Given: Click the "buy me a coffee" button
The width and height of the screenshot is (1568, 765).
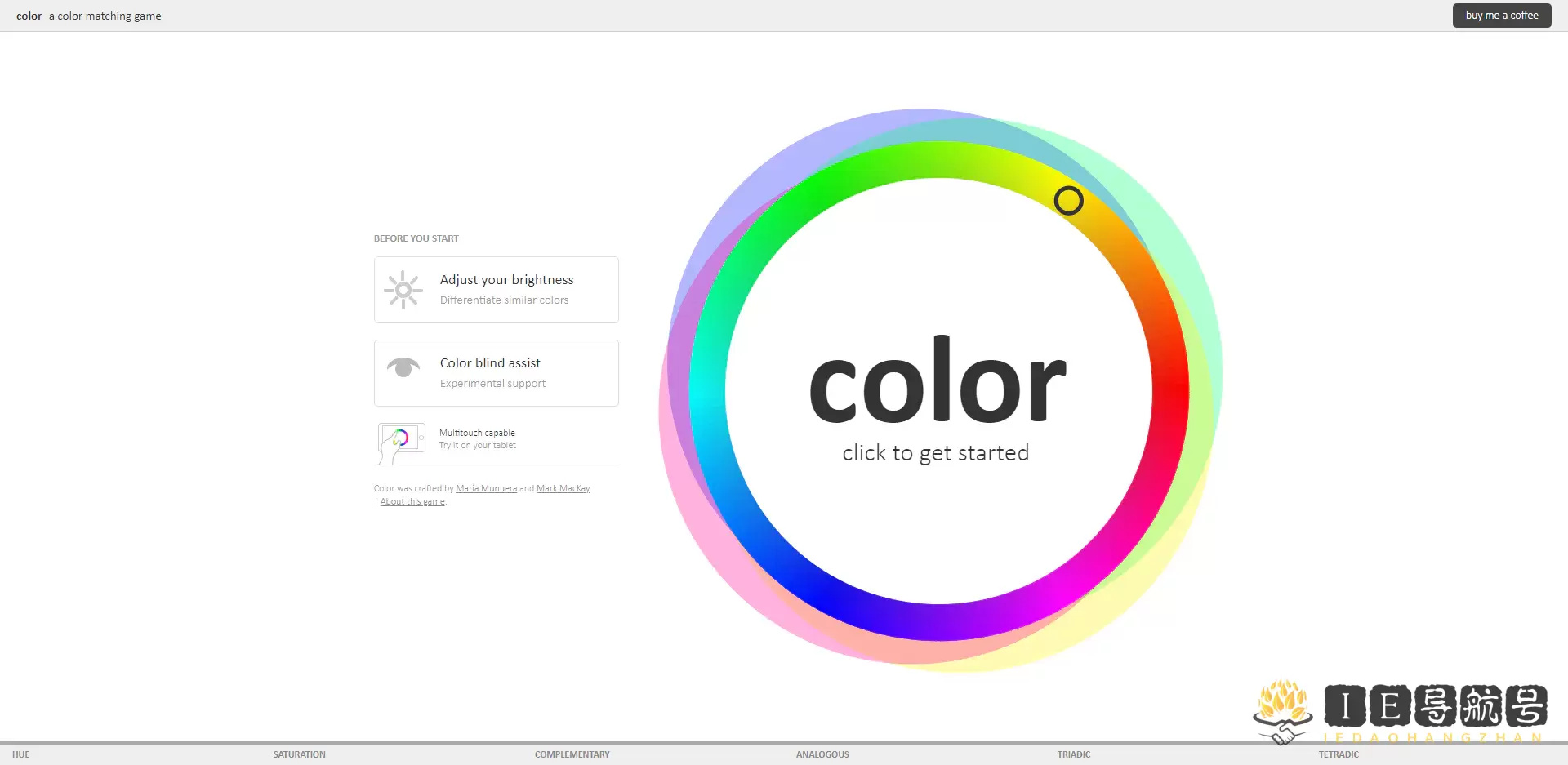Looking at the screenshot, I should point(1501,15).
